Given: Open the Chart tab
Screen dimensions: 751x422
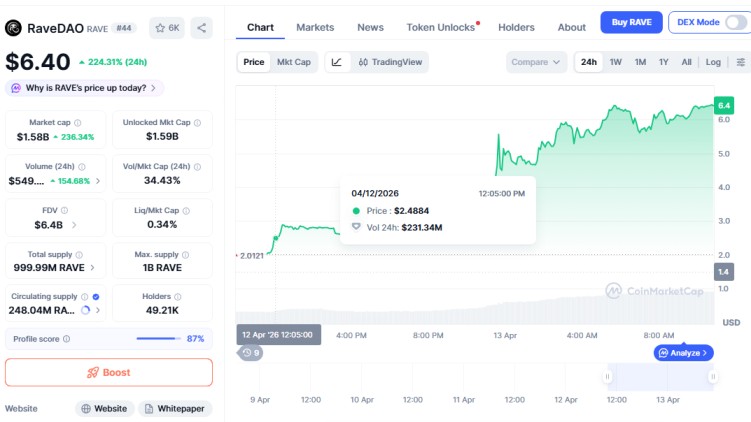Looking at the screenshot, I should point(261,27).
